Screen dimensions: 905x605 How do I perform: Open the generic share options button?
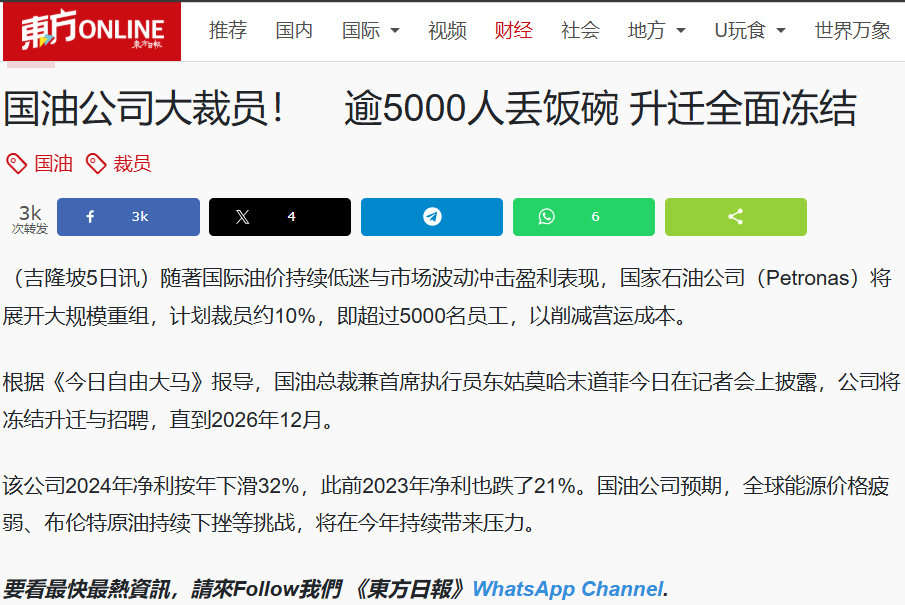point(736,217)
